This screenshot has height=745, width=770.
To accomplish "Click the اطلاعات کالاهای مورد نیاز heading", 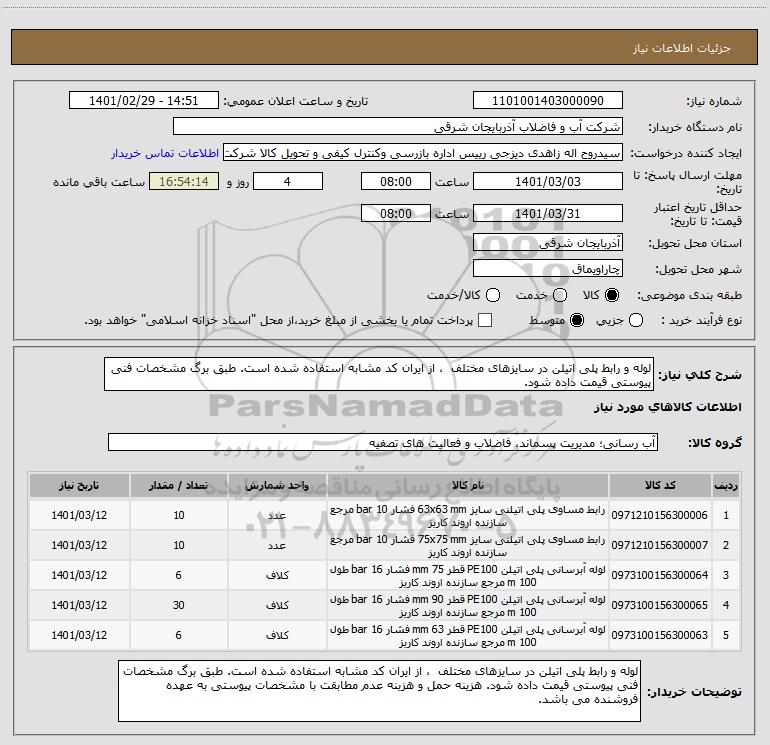I will [668, 407].
